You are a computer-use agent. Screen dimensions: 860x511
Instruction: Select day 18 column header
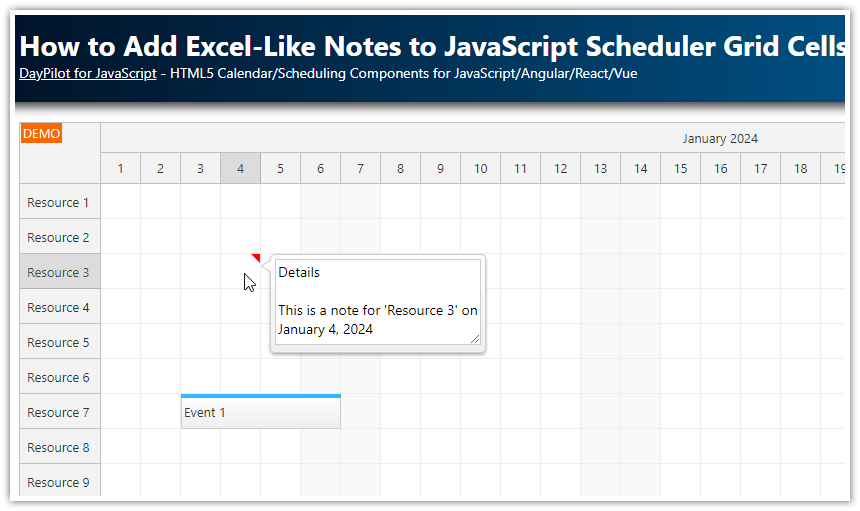point(800,168)
